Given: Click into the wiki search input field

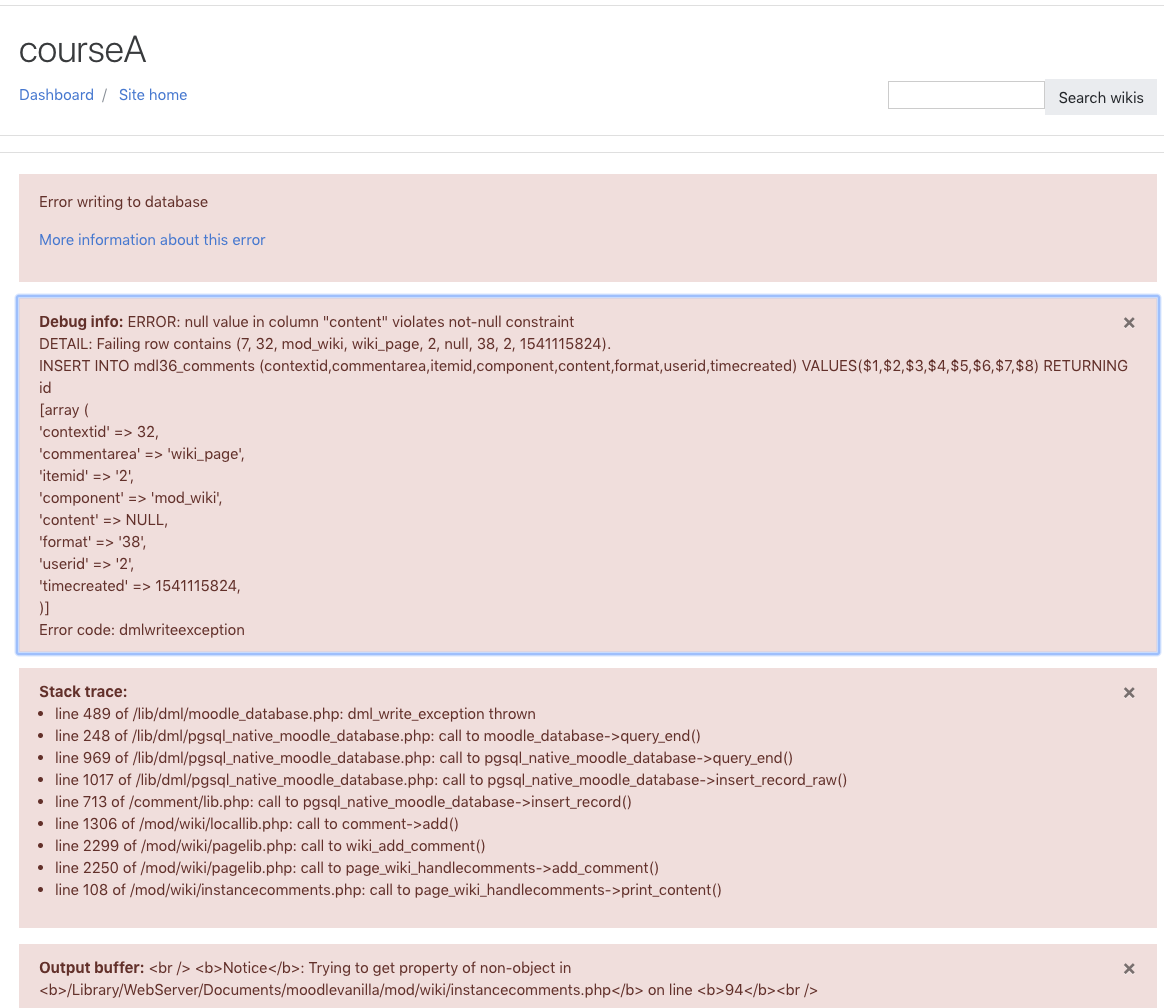Looking at the screenshot, I should coord(966,95).
